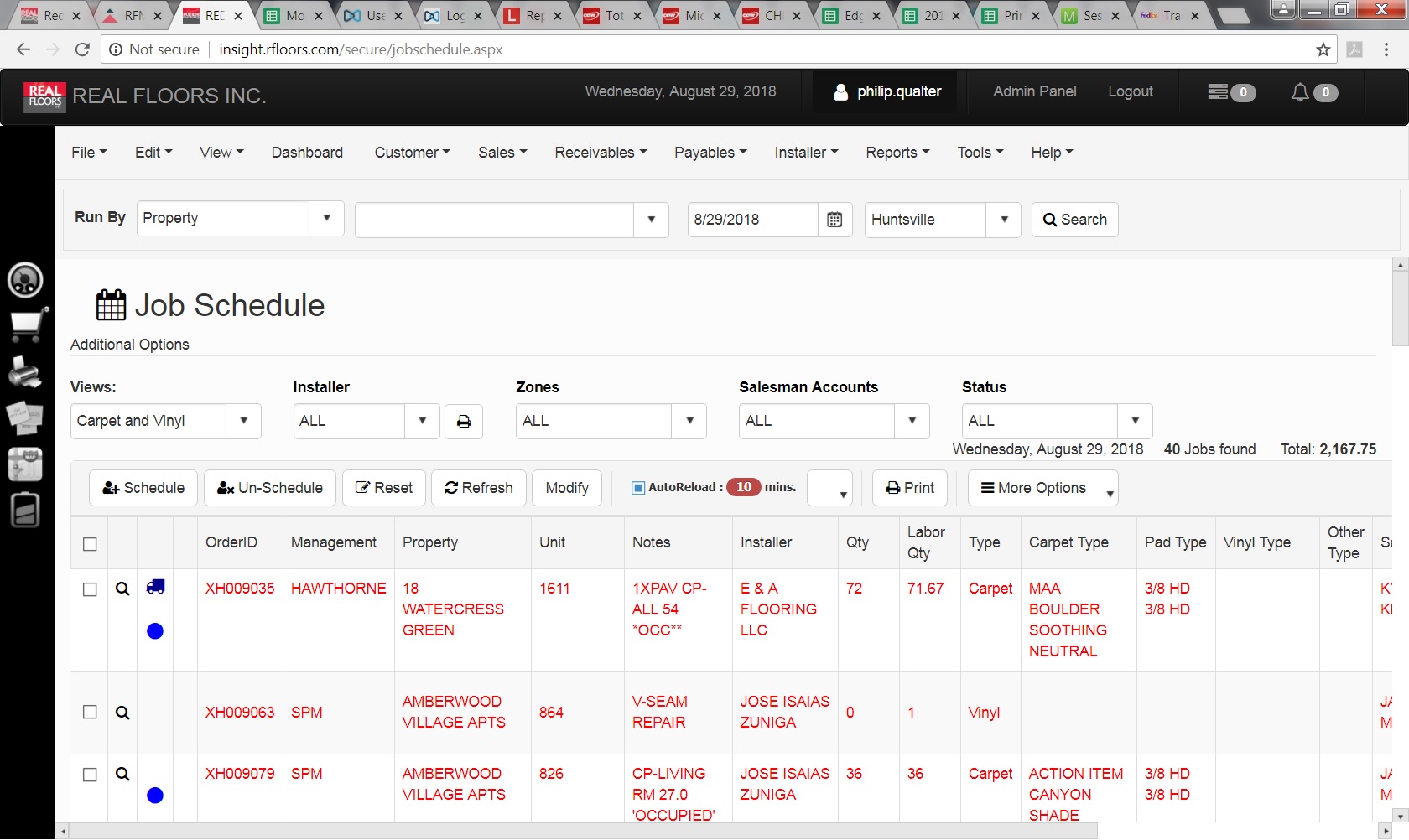The width and height of the screenshot is (1409, 840).
Task: Open the File menu
Action: coord(89,153)
